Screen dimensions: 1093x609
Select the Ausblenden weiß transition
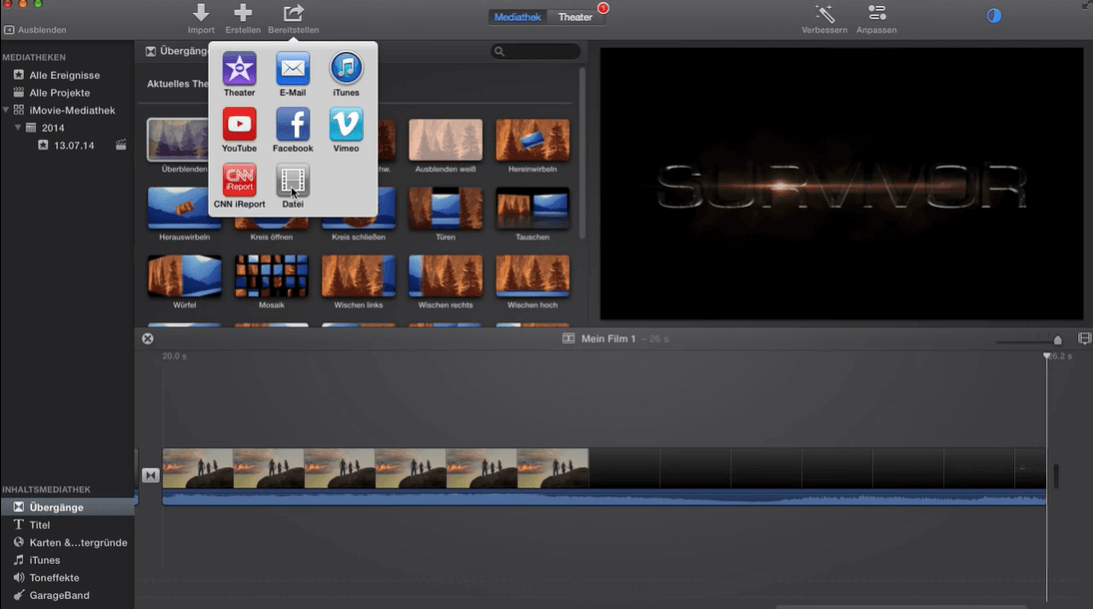445,139
